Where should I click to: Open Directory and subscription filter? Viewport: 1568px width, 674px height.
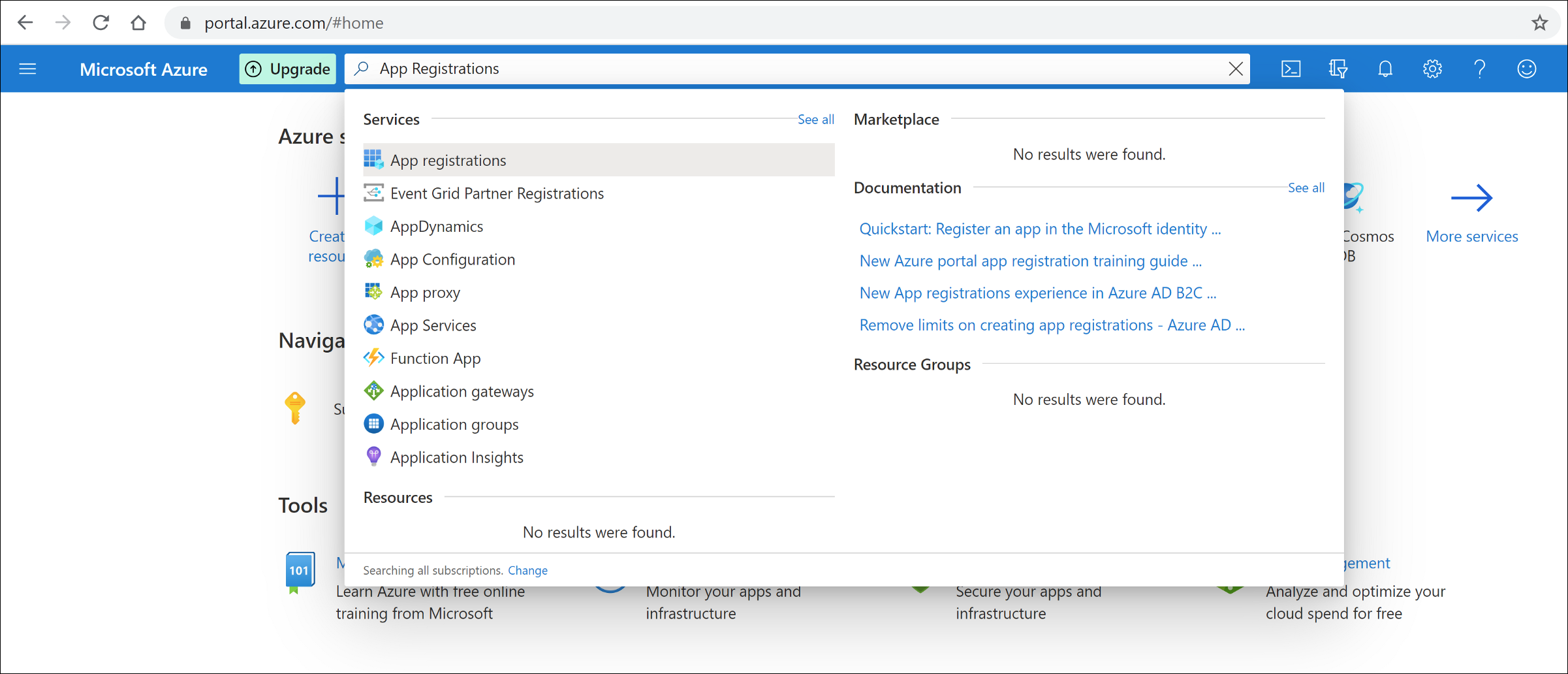point(1338,69)
